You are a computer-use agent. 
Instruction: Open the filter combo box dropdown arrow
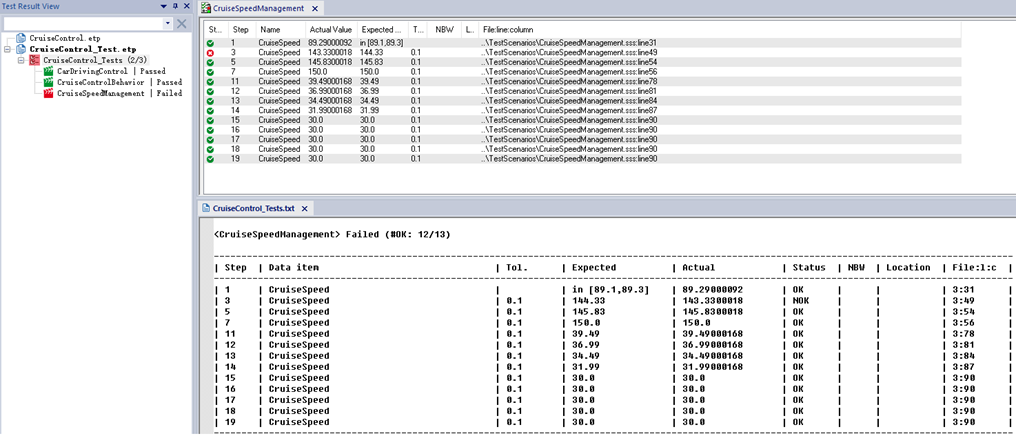pos(168,23)
